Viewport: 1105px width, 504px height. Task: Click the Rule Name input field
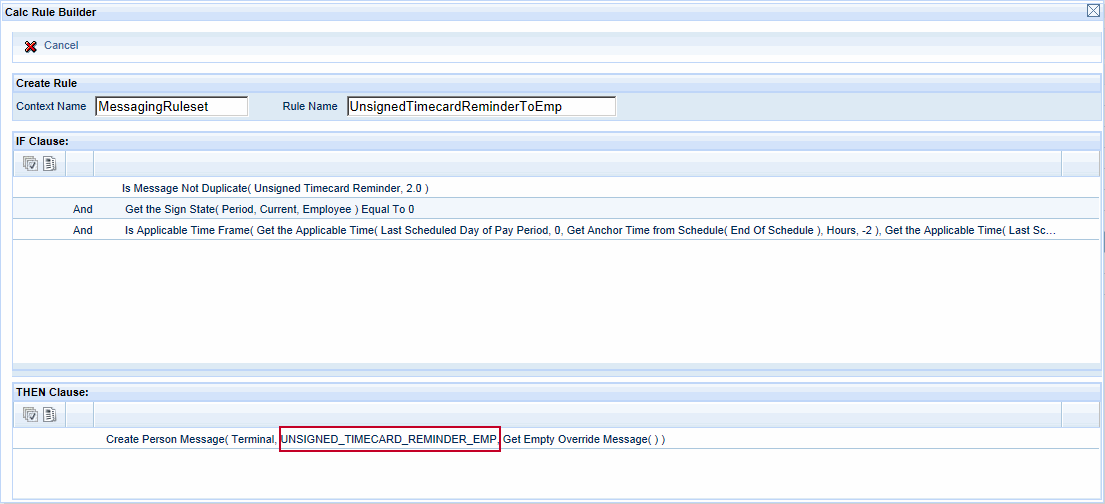pyautogui.click(x=481, y=106)
